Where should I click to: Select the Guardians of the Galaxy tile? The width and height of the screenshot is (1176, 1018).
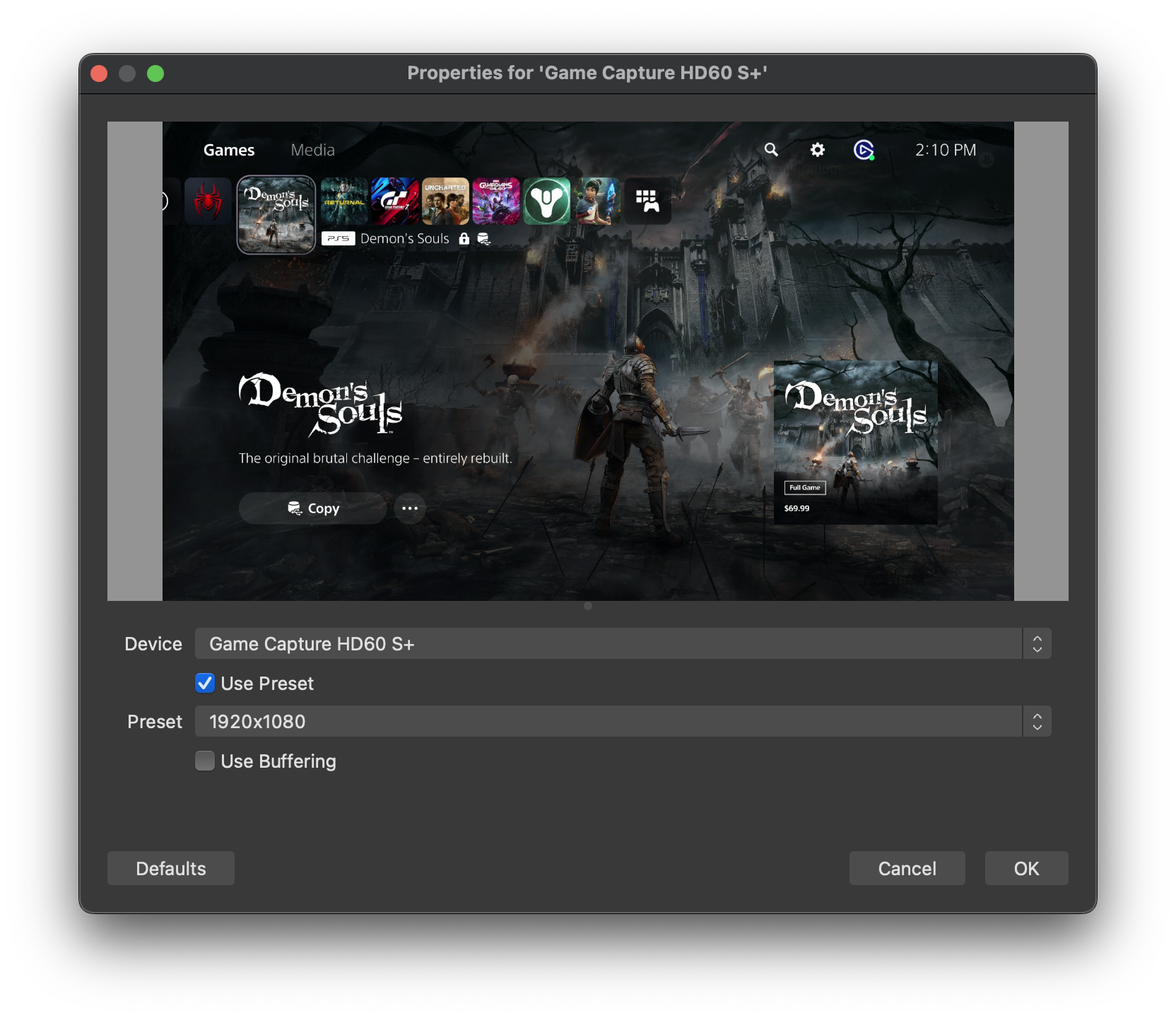click(496, 201)
